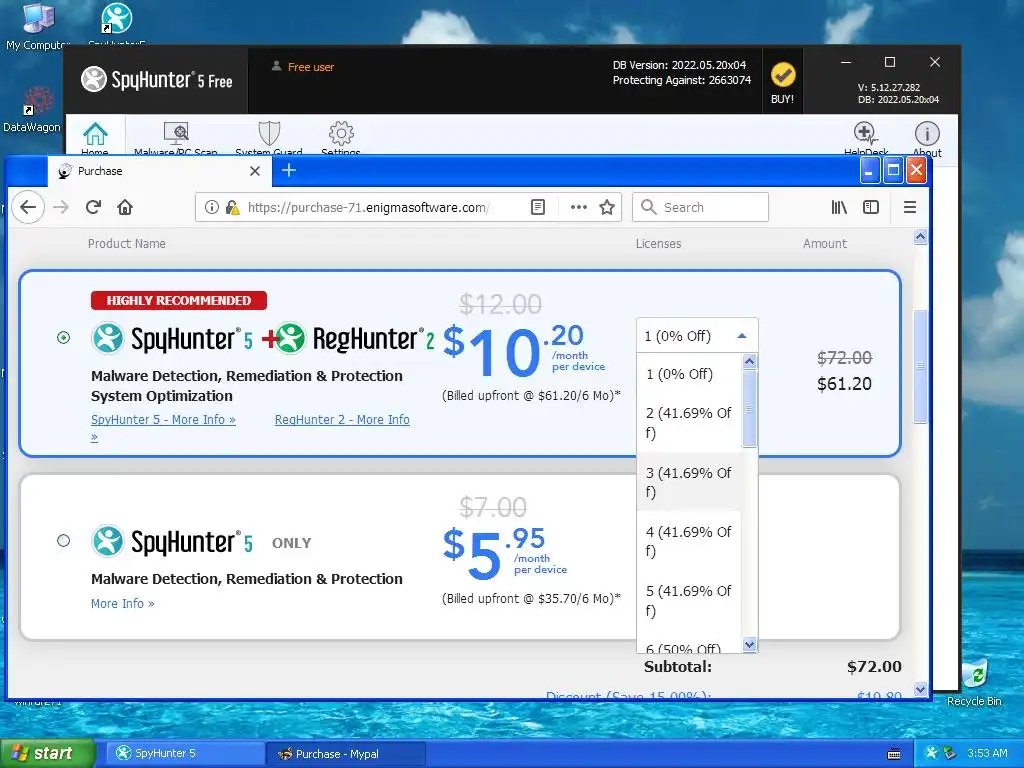The height and width of the screenshot is (768, 1024).
Task: Click the browser forward arrow
Action: point(61,207)
